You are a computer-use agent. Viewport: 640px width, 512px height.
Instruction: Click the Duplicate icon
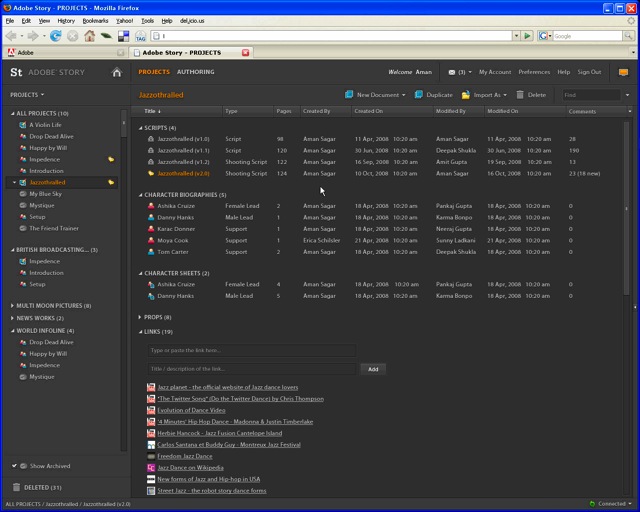tap(418, 95)
